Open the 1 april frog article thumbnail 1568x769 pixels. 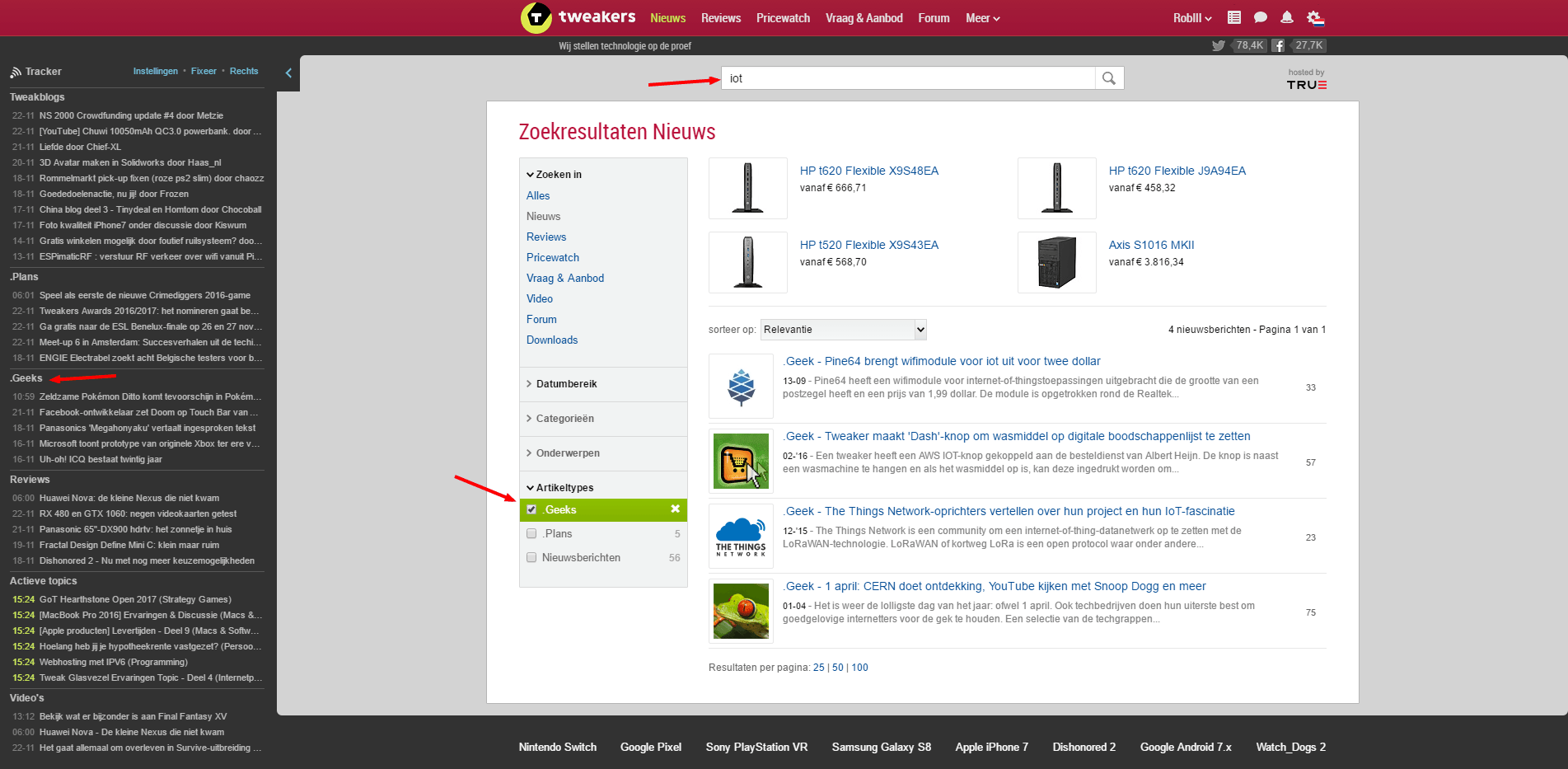(x=742, y=612)
